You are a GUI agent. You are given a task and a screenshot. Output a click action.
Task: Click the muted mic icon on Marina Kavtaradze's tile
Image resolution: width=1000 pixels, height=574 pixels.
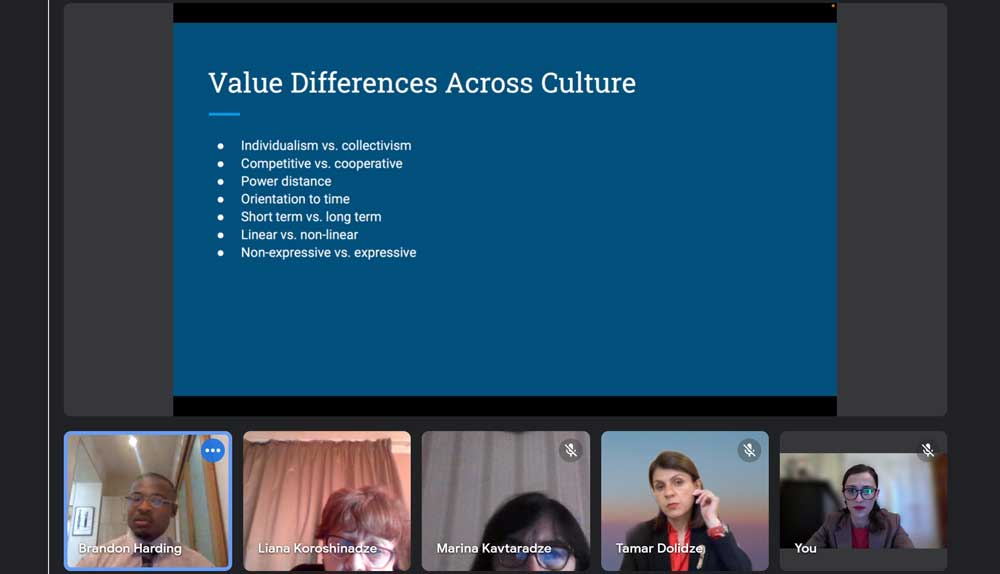[570, 450]
